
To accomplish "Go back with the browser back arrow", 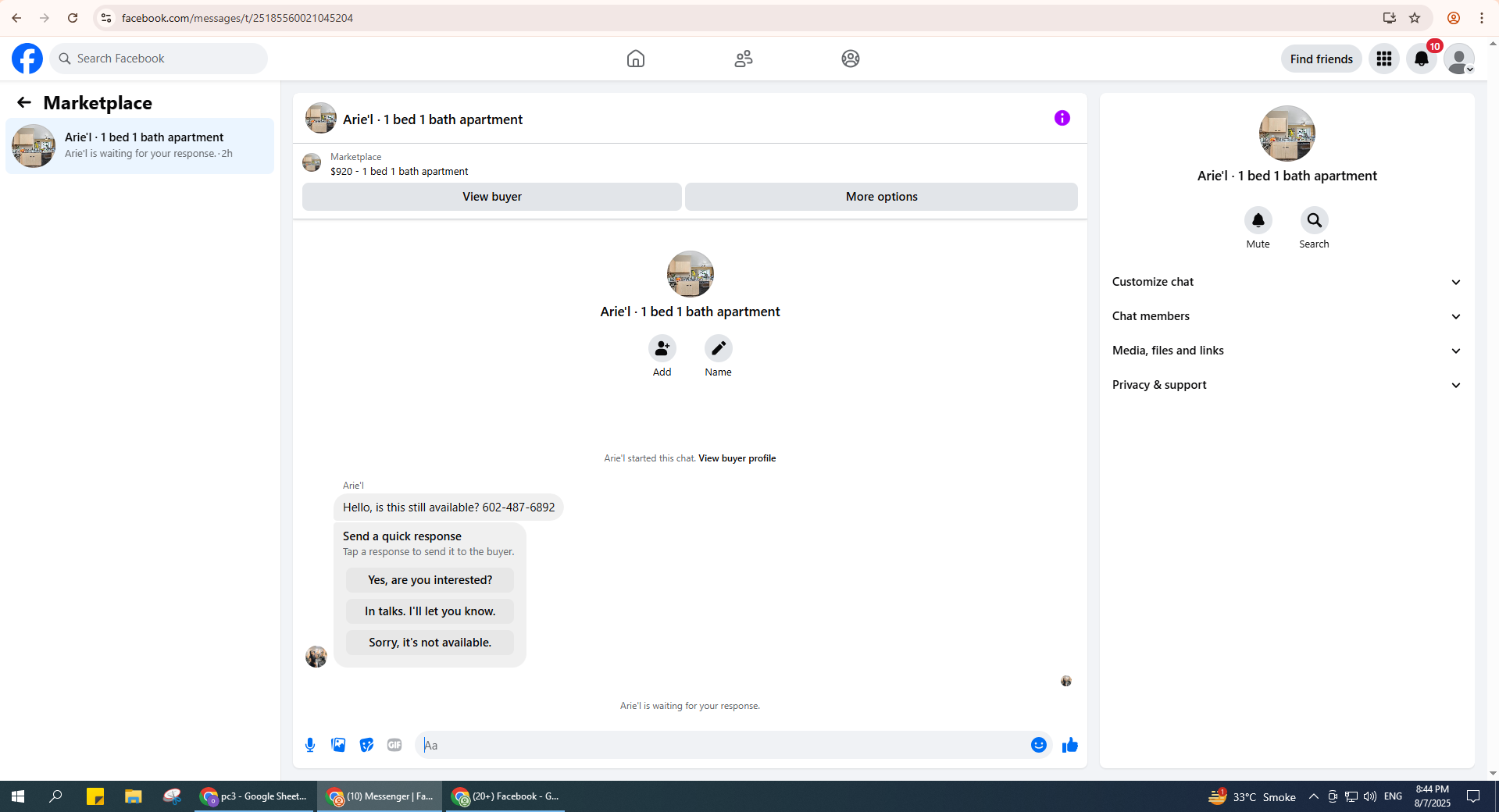I will [16, 18].
